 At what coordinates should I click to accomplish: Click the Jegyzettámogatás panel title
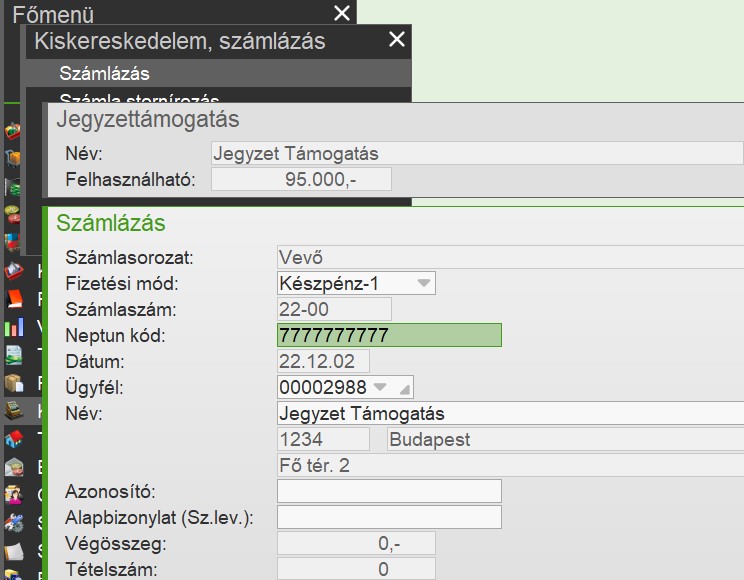pos(148,119)
